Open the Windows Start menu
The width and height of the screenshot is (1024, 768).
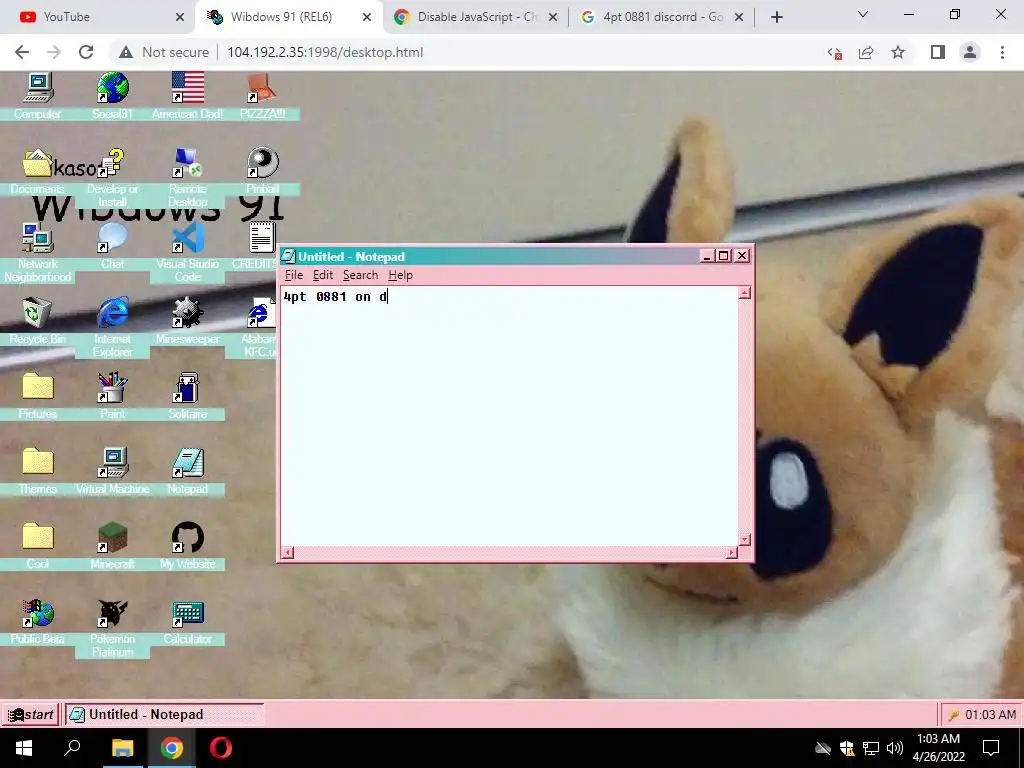tap(24, 748)
